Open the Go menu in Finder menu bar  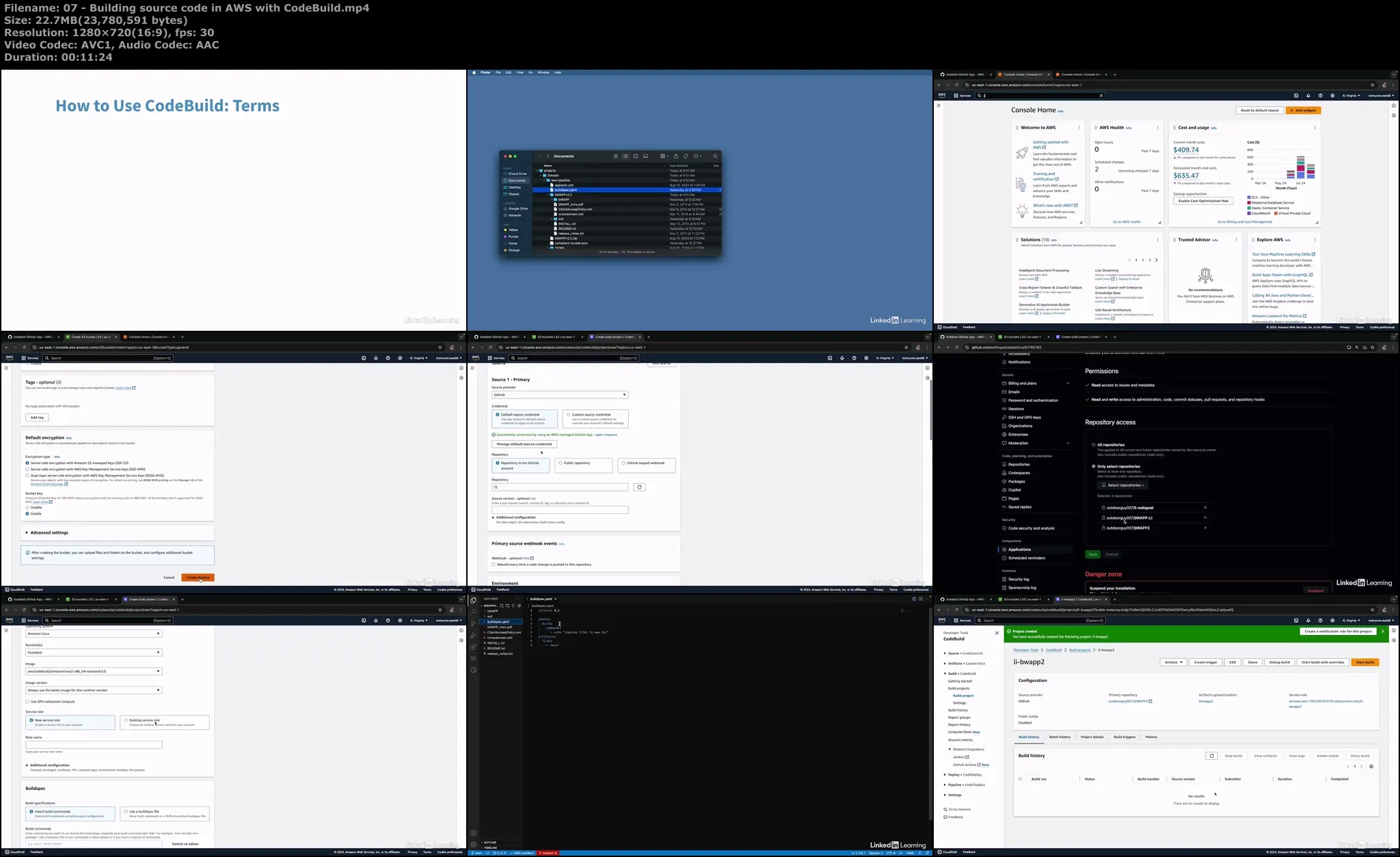click(530, 72)
